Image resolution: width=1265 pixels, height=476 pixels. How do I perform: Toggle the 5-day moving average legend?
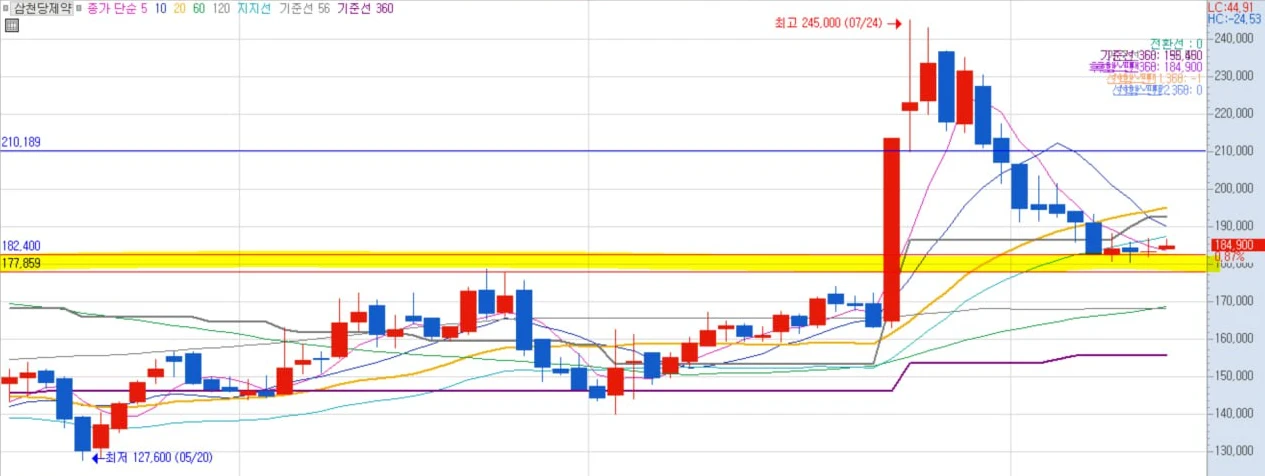[146, 8]
